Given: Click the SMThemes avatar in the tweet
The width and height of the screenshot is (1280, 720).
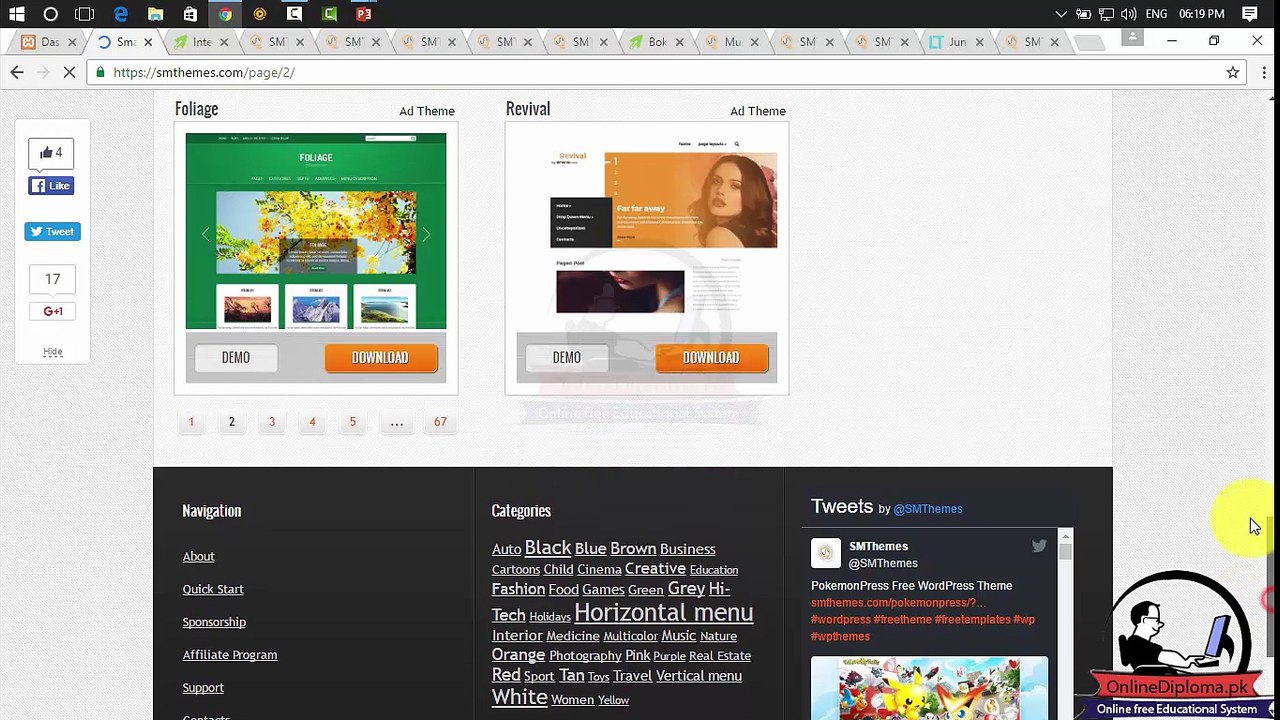Looking at the screenshot, I should (825, 553).
